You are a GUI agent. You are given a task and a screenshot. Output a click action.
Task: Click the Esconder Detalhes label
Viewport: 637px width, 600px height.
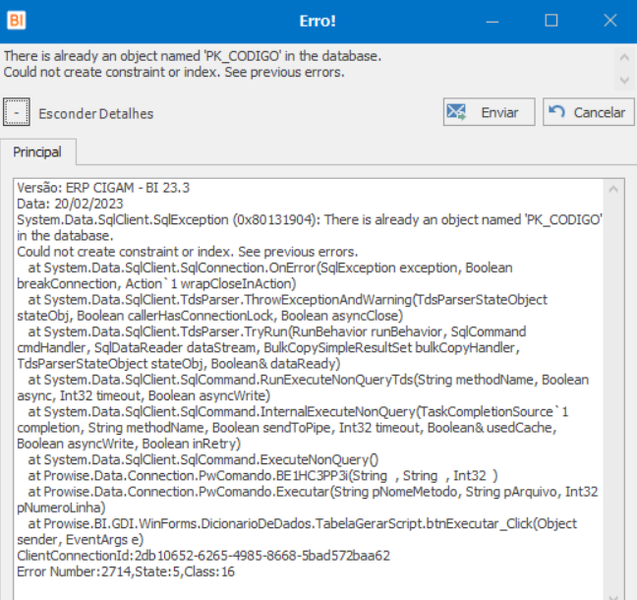click(96, 114)
